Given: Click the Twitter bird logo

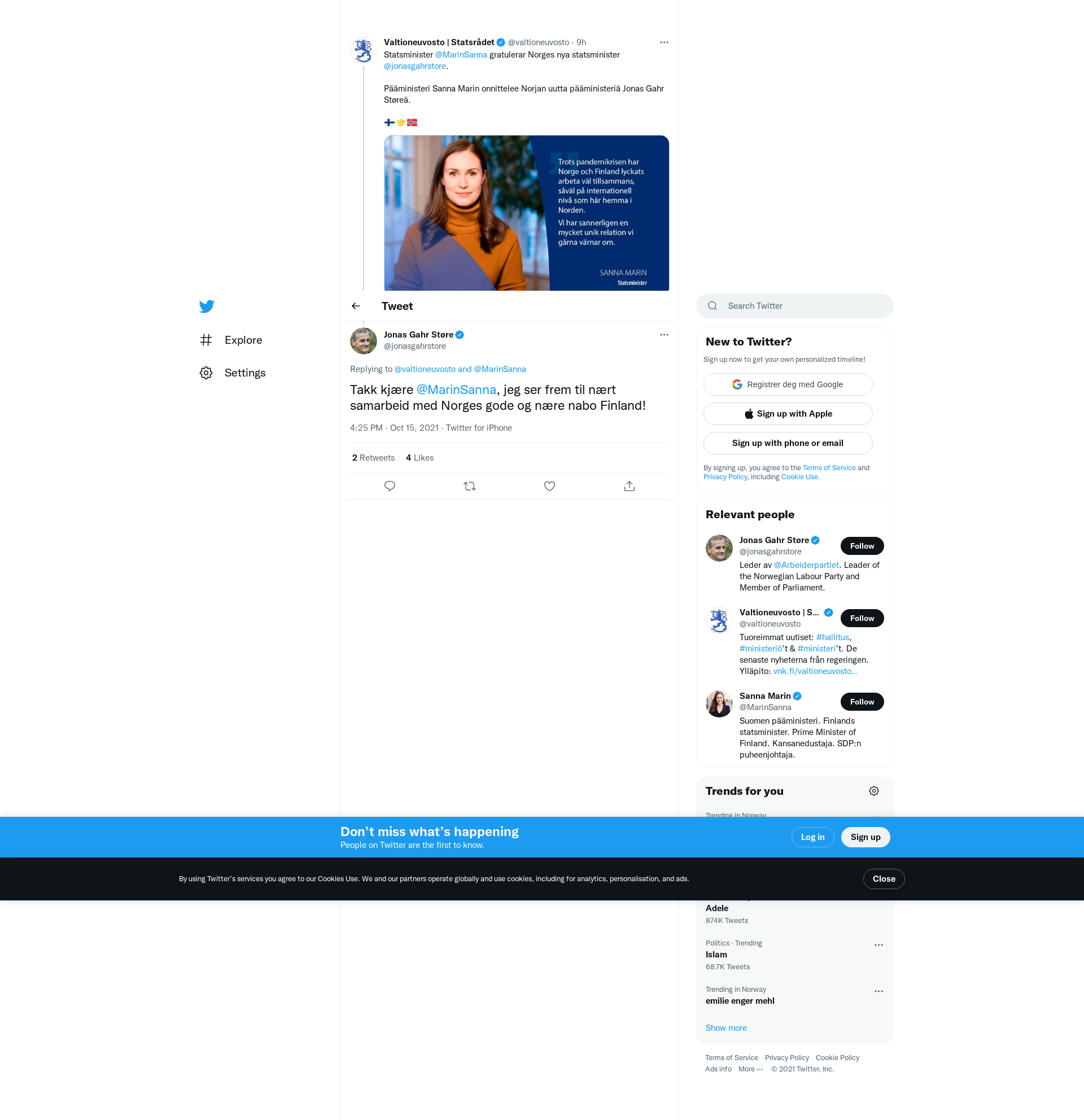Looking at the screenshot, I should coord(206,307).
